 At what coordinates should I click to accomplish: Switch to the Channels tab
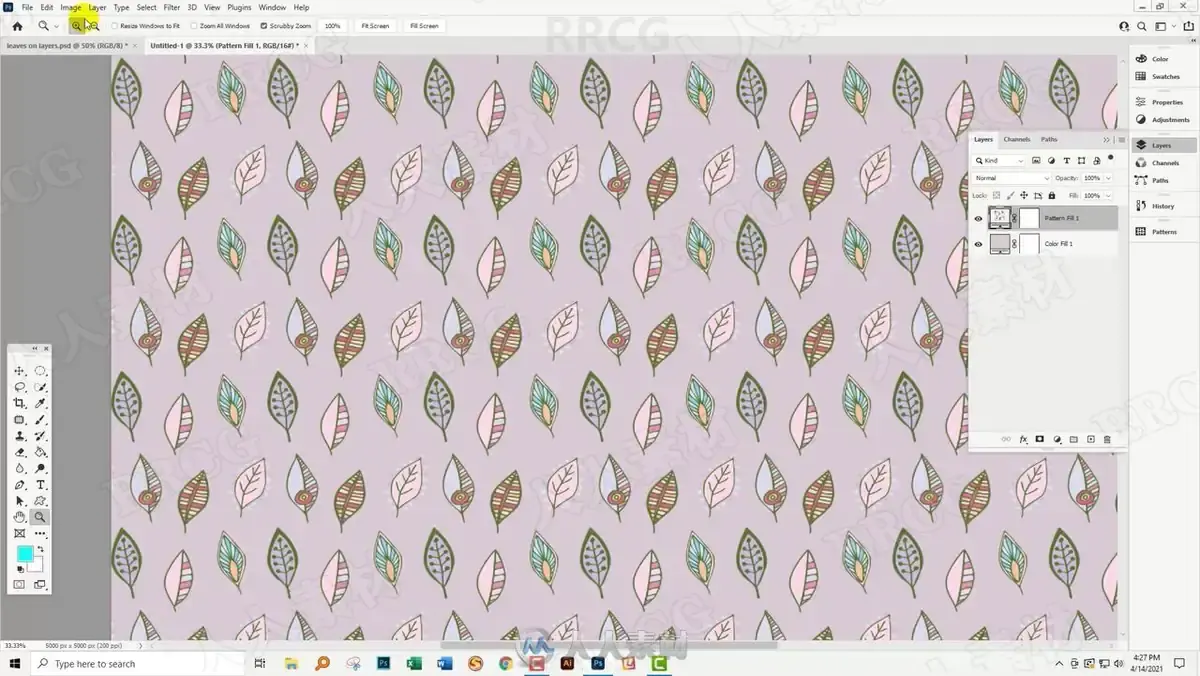pos(1017,139)
